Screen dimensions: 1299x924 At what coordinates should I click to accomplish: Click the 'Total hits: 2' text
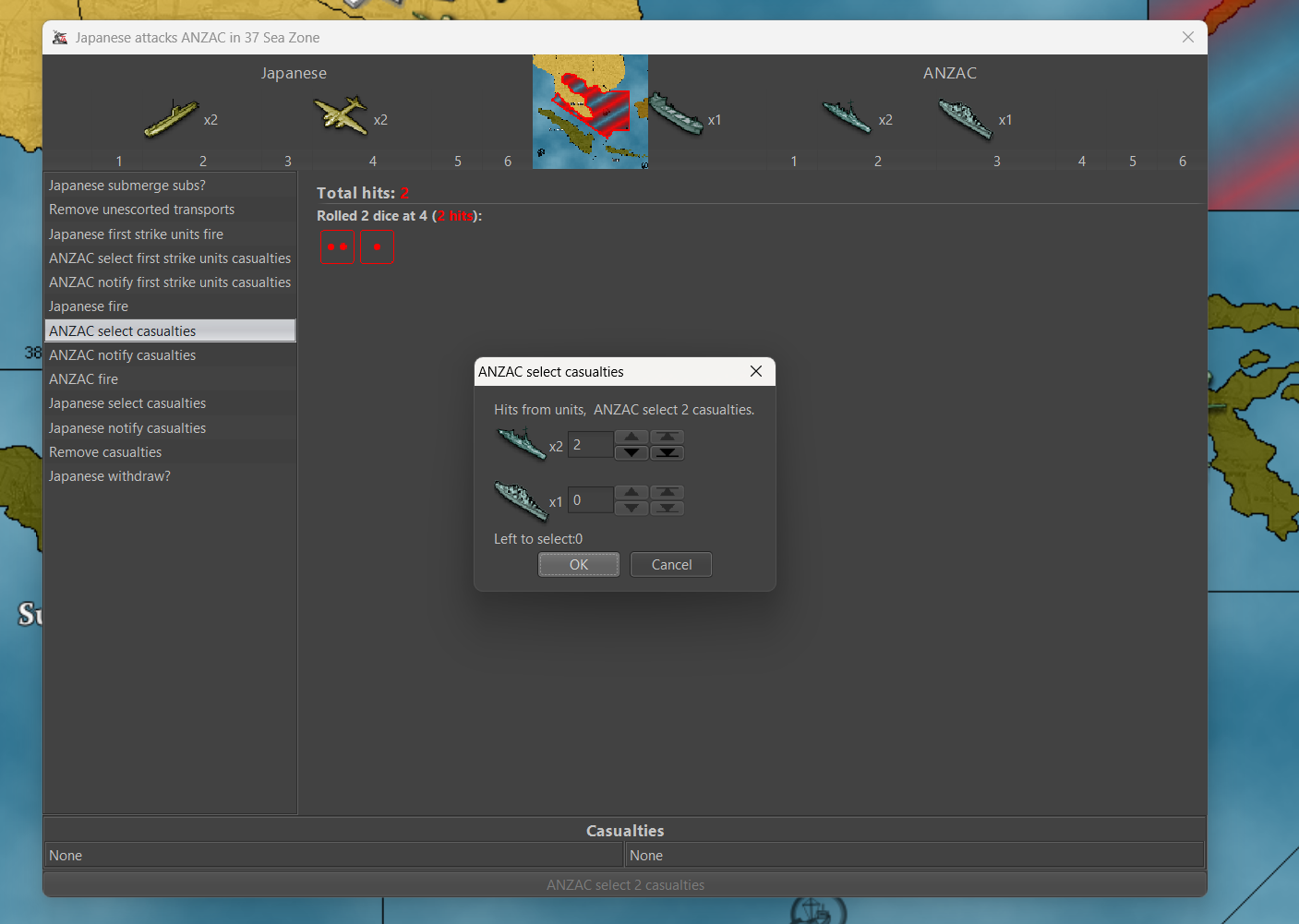[363, 193]
